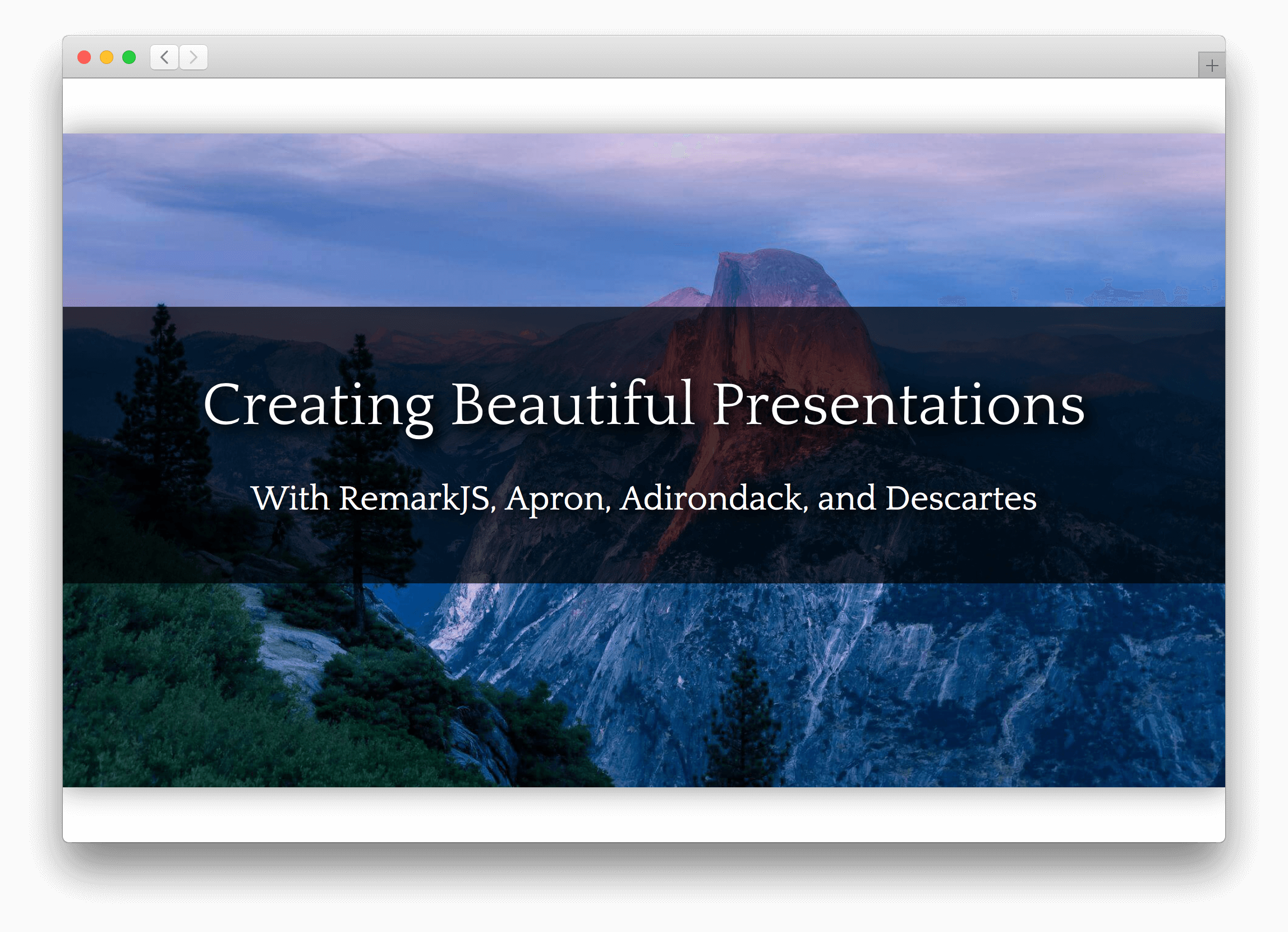The image size is (1288, 932).
Task: Click the word 'Adirondack' in the subtitle
Action: click(x=711, y=499)
